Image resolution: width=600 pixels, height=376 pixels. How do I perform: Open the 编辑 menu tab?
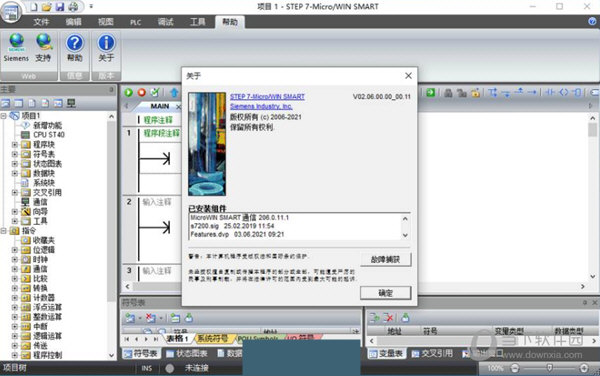pyautogui.click(x=73, y=22)
